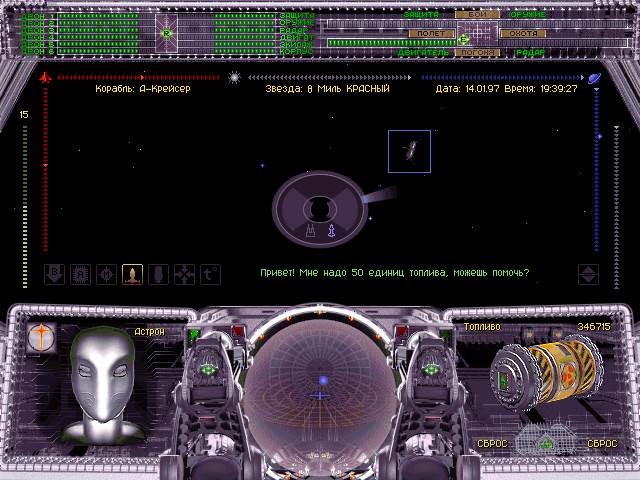Select the boxed target ship in space
This screenshot has width=640, height=480.
409,151
